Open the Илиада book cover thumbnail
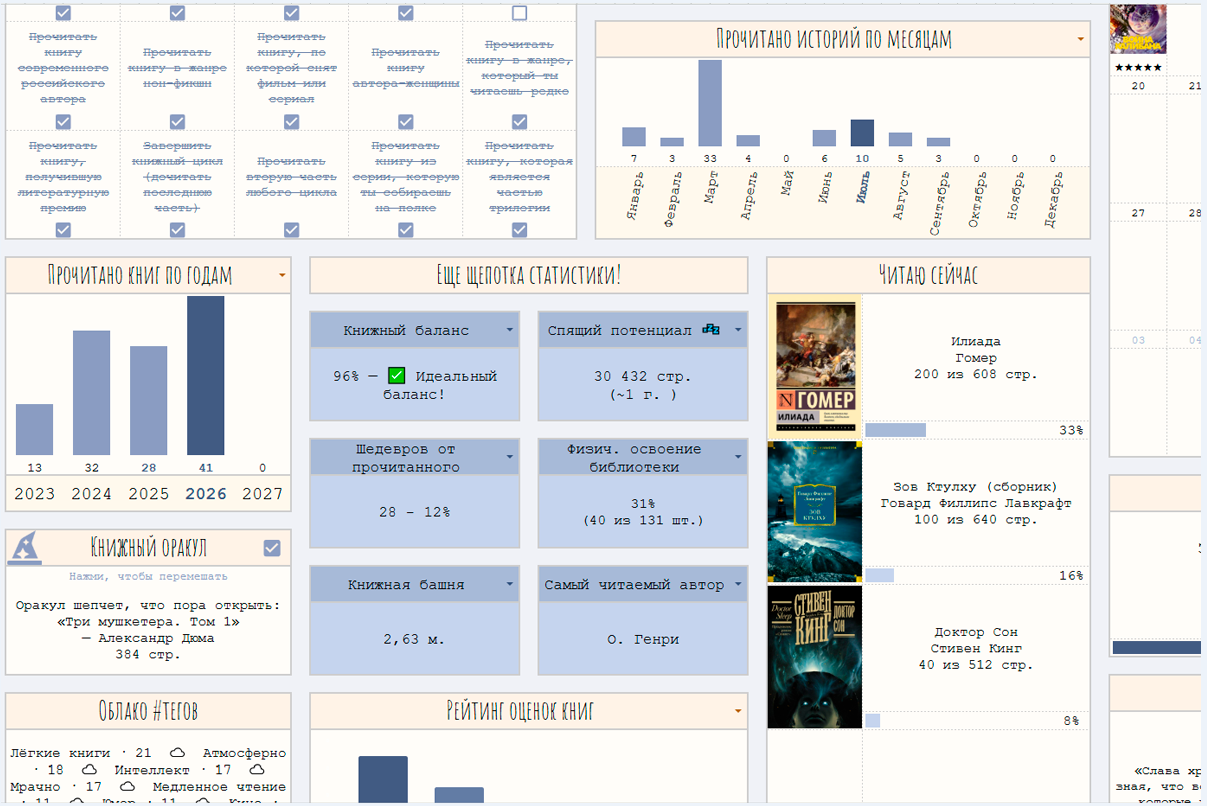 (815, 367)
